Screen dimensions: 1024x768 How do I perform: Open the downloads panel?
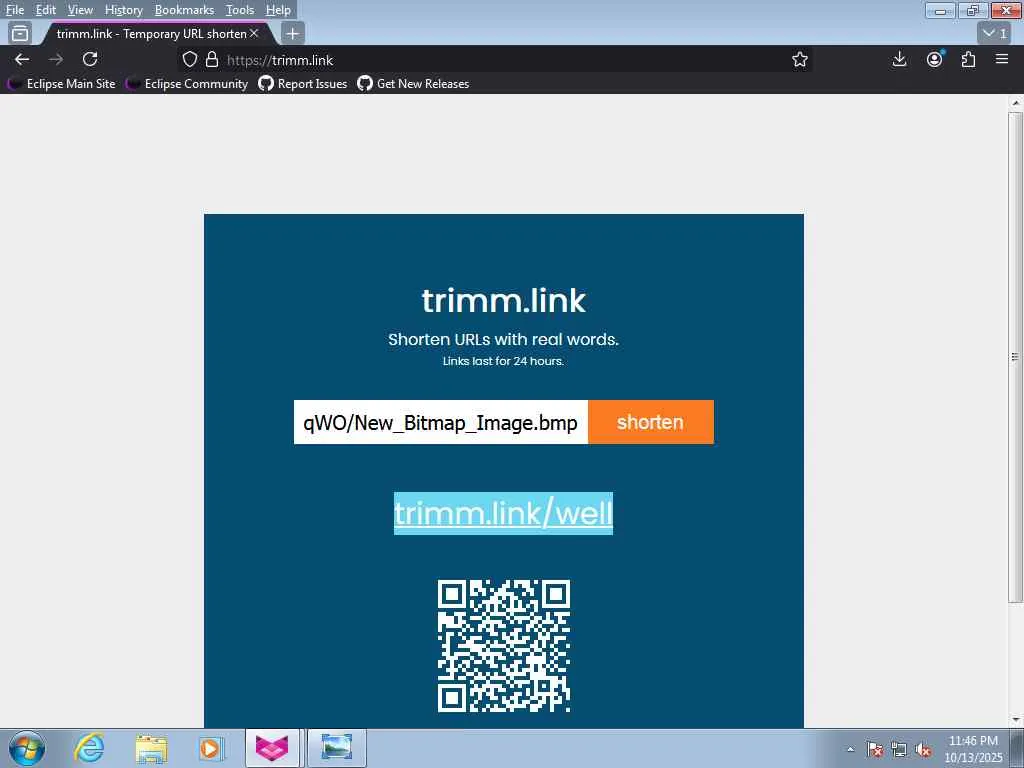tap(899, 59)
